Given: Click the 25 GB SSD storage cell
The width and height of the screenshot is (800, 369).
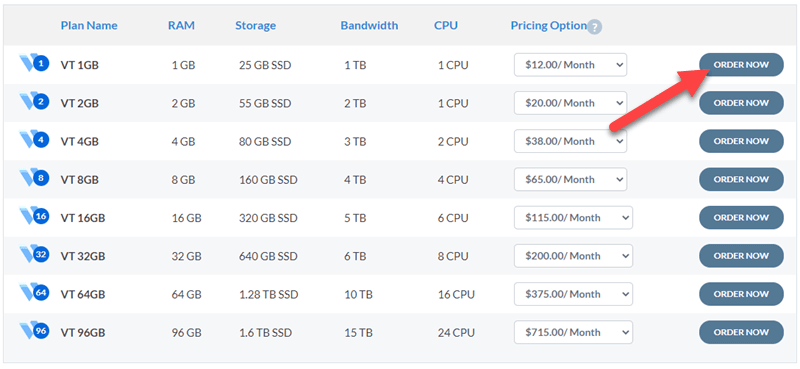Looking at the screenshot, I should tap(265, 65).
